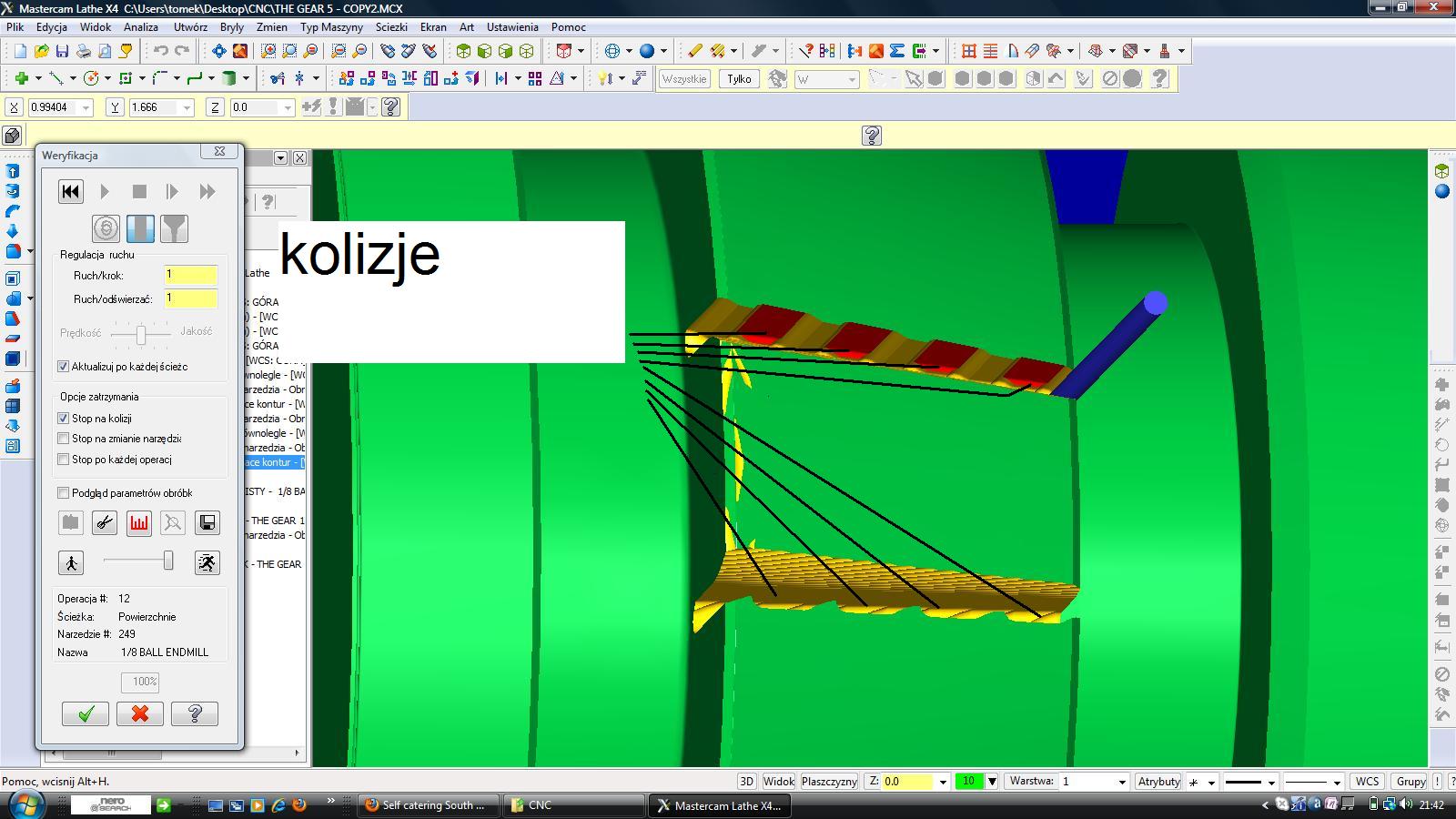Fast forward the verification

tap(207, 192)
